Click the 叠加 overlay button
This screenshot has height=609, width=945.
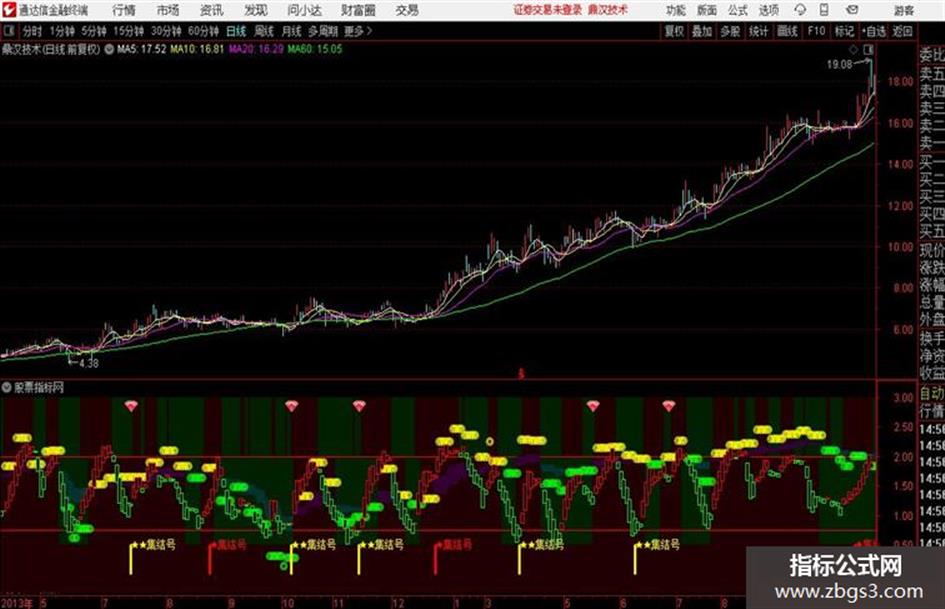[702, 31]
